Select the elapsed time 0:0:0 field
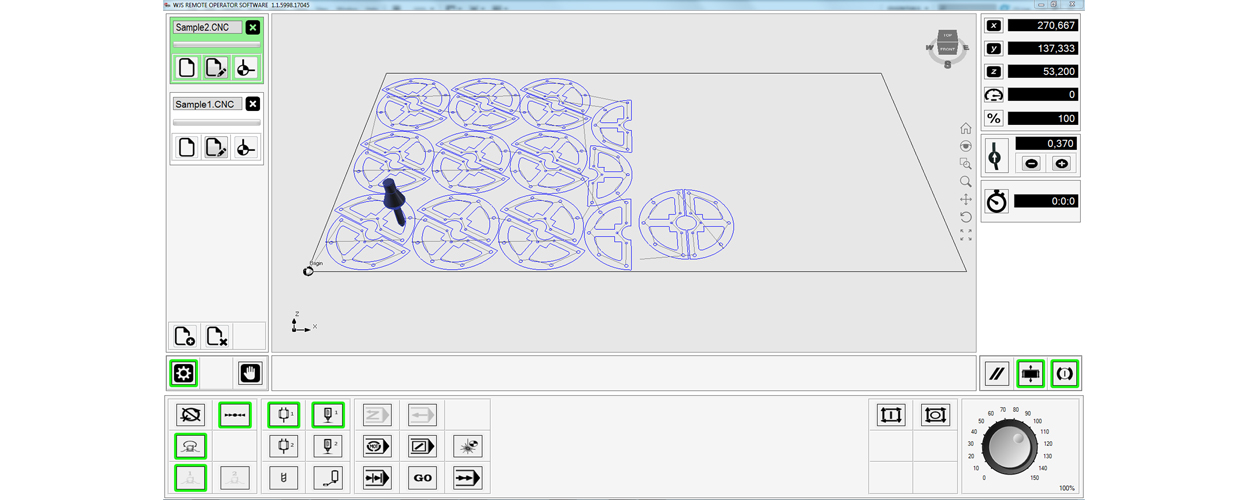The height and width of the screenshot is (500, 1248). point(1046,201)
